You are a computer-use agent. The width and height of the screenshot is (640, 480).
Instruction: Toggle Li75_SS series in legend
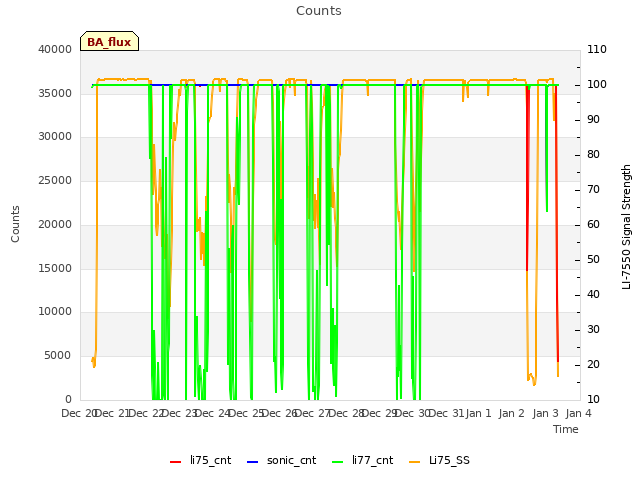pos(439,460)
